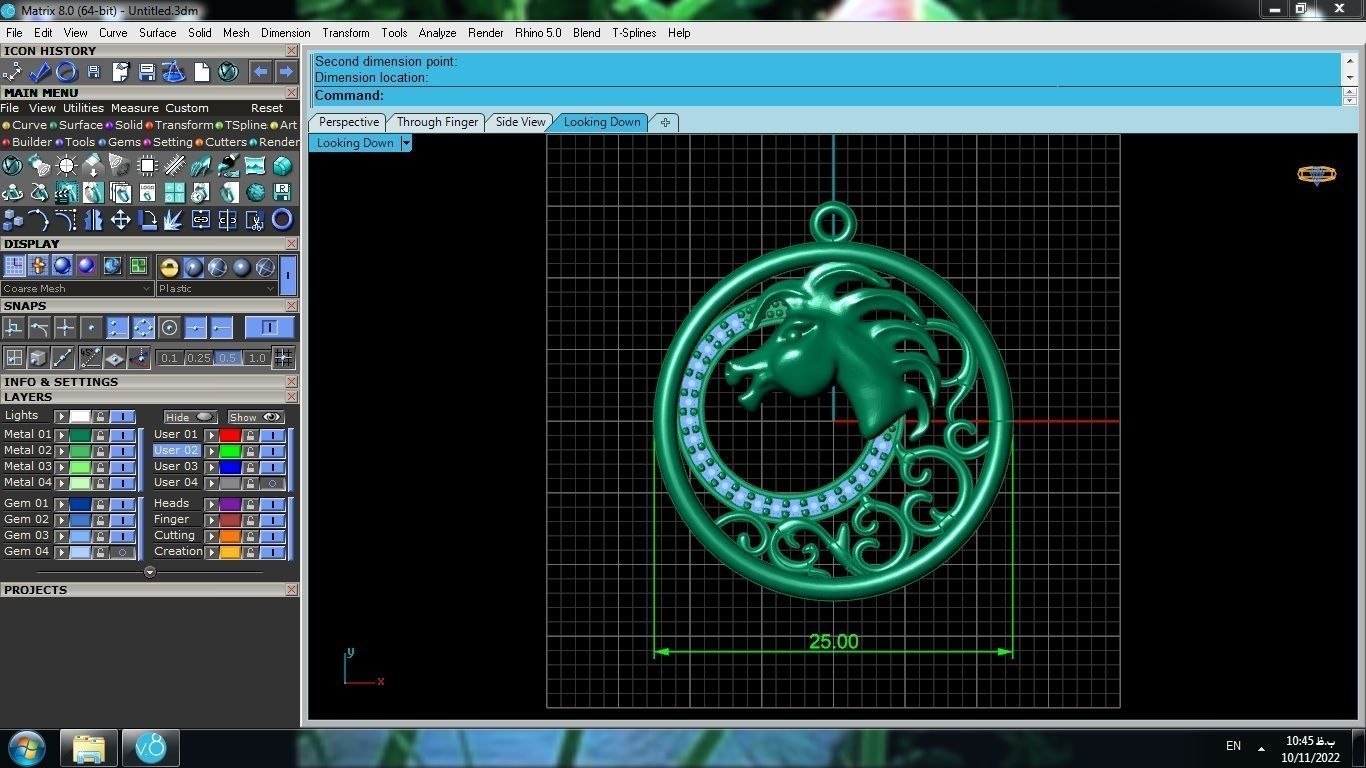Select the 0.25 grid snap spacing
Screen dimensions: 1366x768
coord(198,358)
